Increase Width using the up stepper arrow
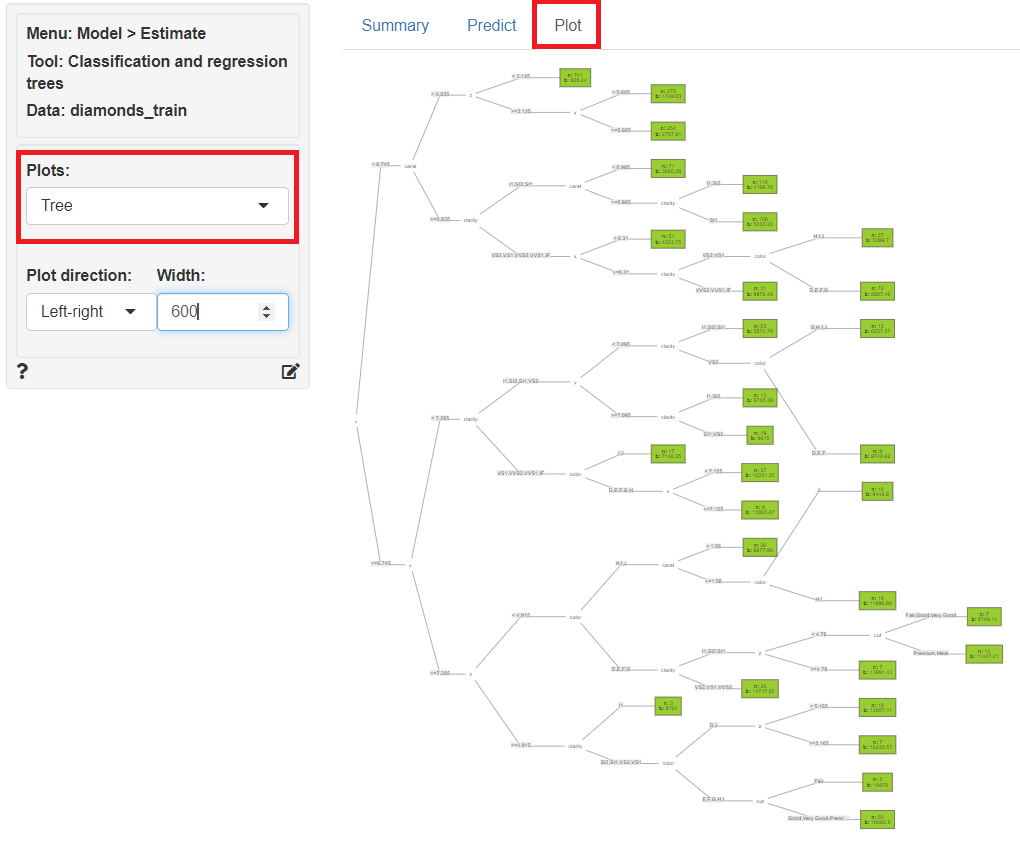 [266, 307]
